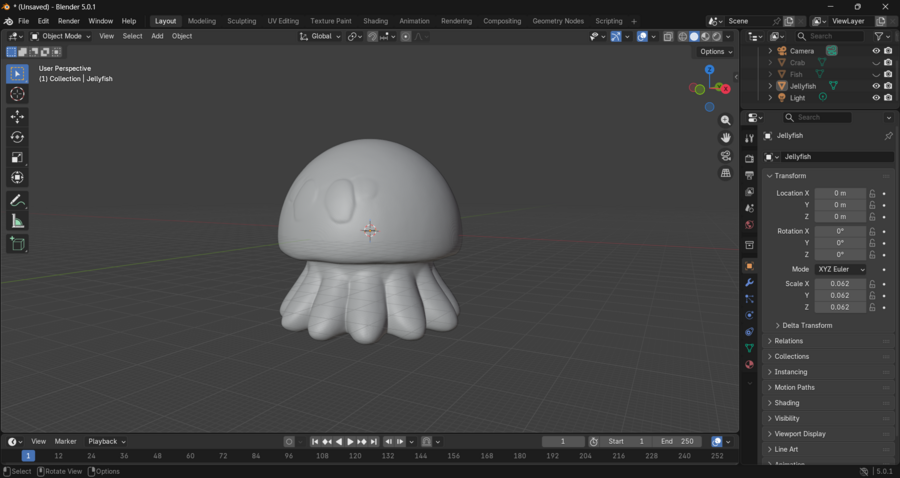The width and height of the screenshot is (900, 478).
Task: Show the hidden Crab object
Action: (x=876, y=62)
